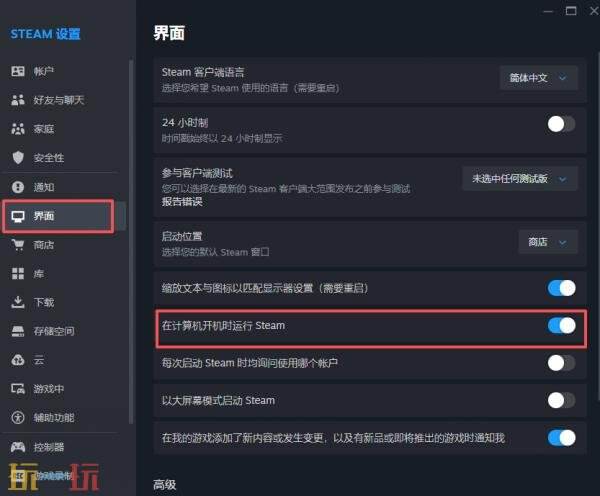Open 好友与聊天 settings section
600x496 pixels.
pos(64,100)
